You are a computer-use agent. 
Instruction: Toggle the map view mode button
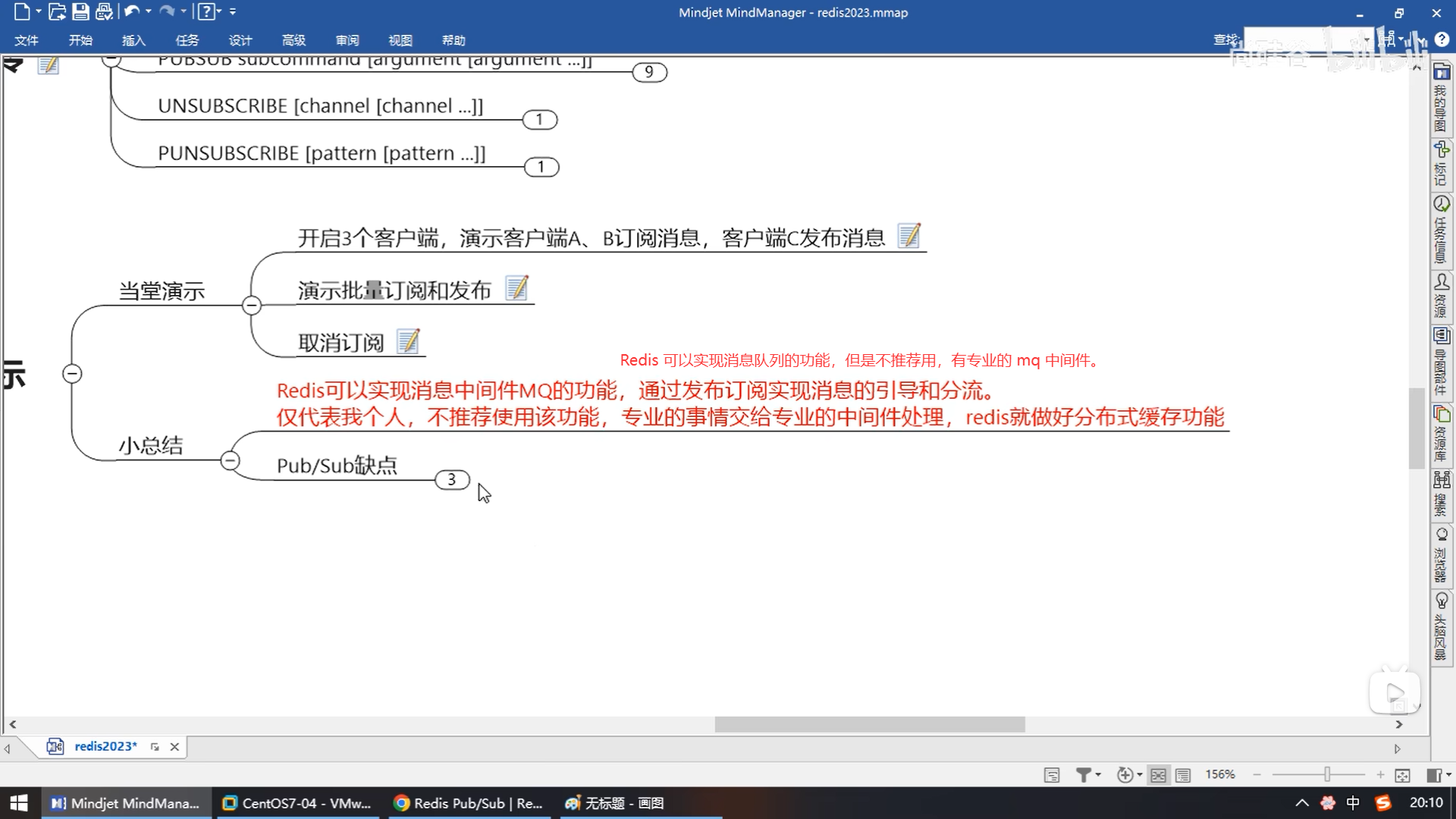1158,774
